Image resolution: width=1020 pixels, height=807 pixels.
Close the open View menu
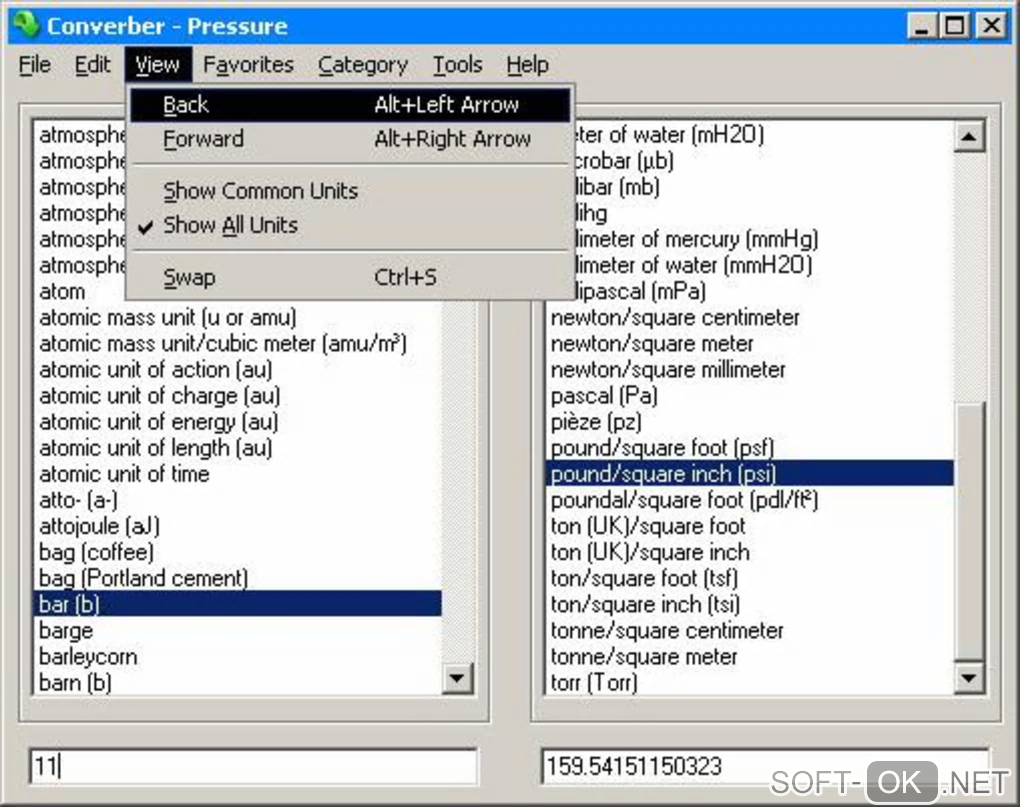click(157, 65)
